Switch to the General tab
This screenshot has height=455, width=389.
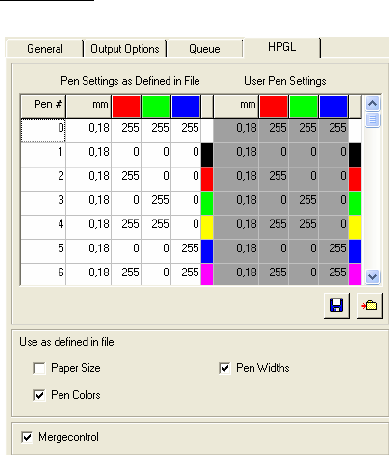[x=45, y=49]
